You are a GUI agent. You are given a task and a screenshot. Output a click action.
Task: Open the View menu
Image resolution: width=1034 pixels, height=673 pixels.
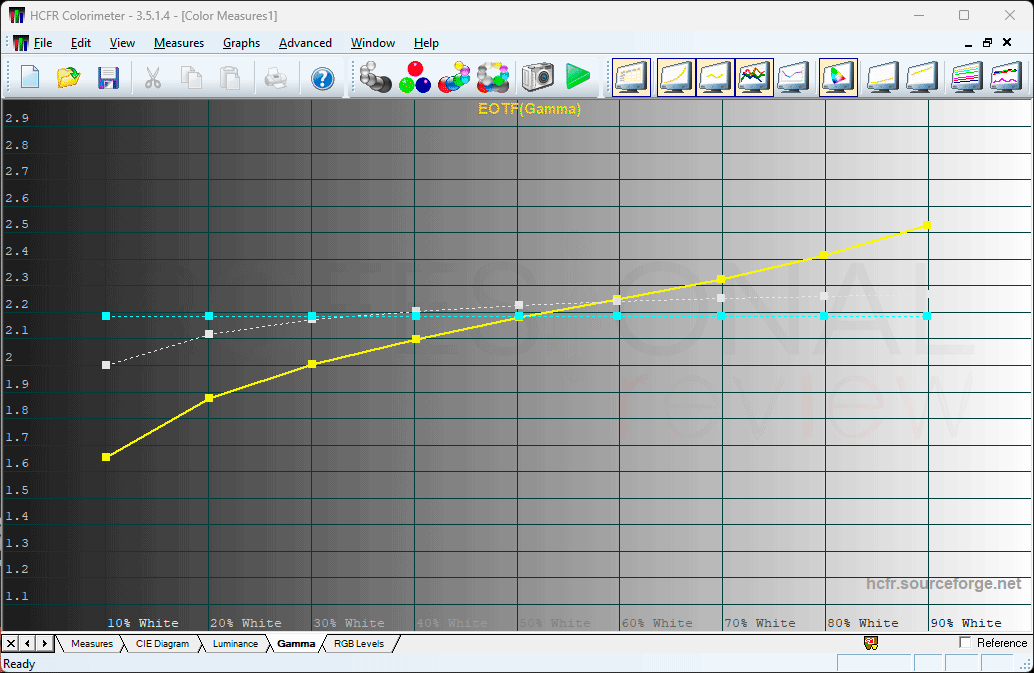[x=122, y=43]
